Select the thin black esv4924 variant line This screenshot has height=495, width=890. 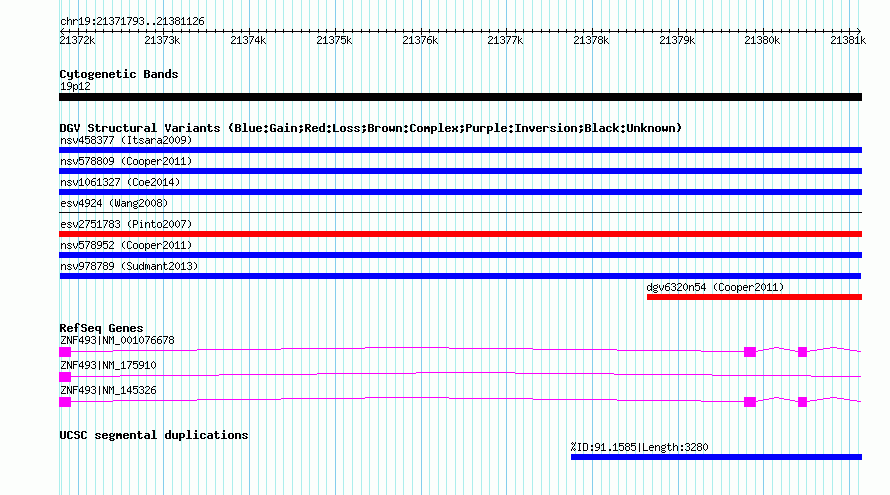(460, 213)
